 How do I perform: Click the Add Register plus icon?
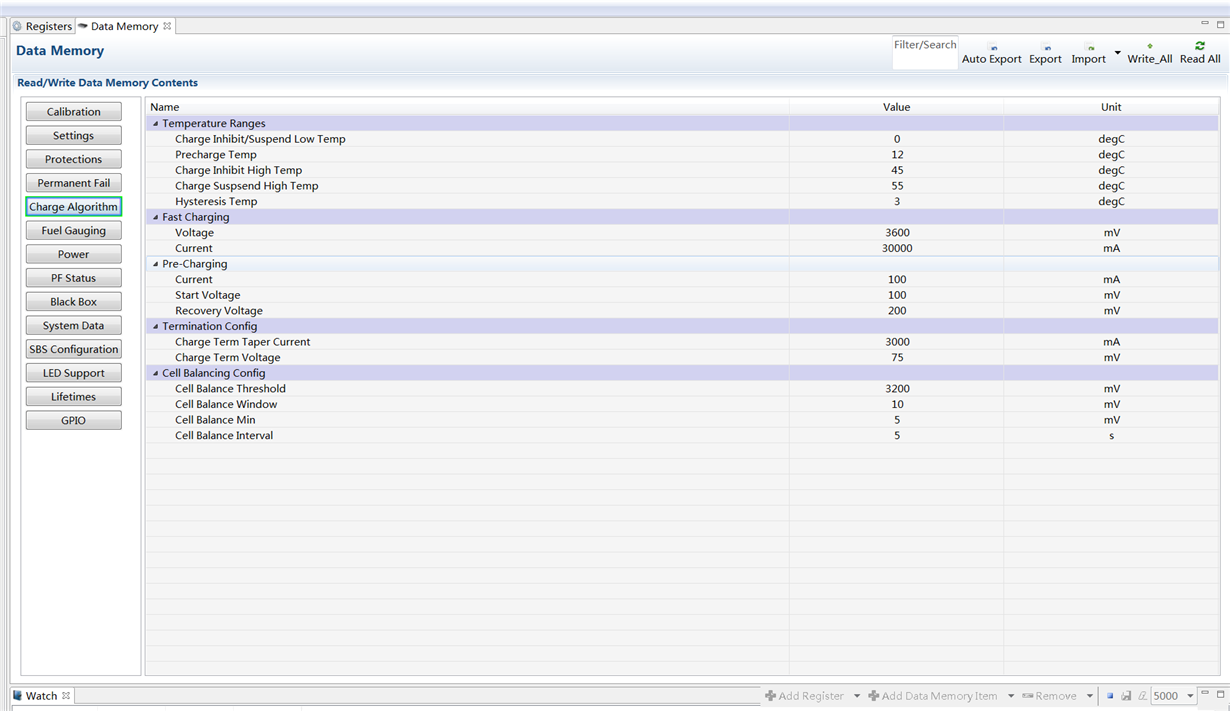[x=770, y=696]
